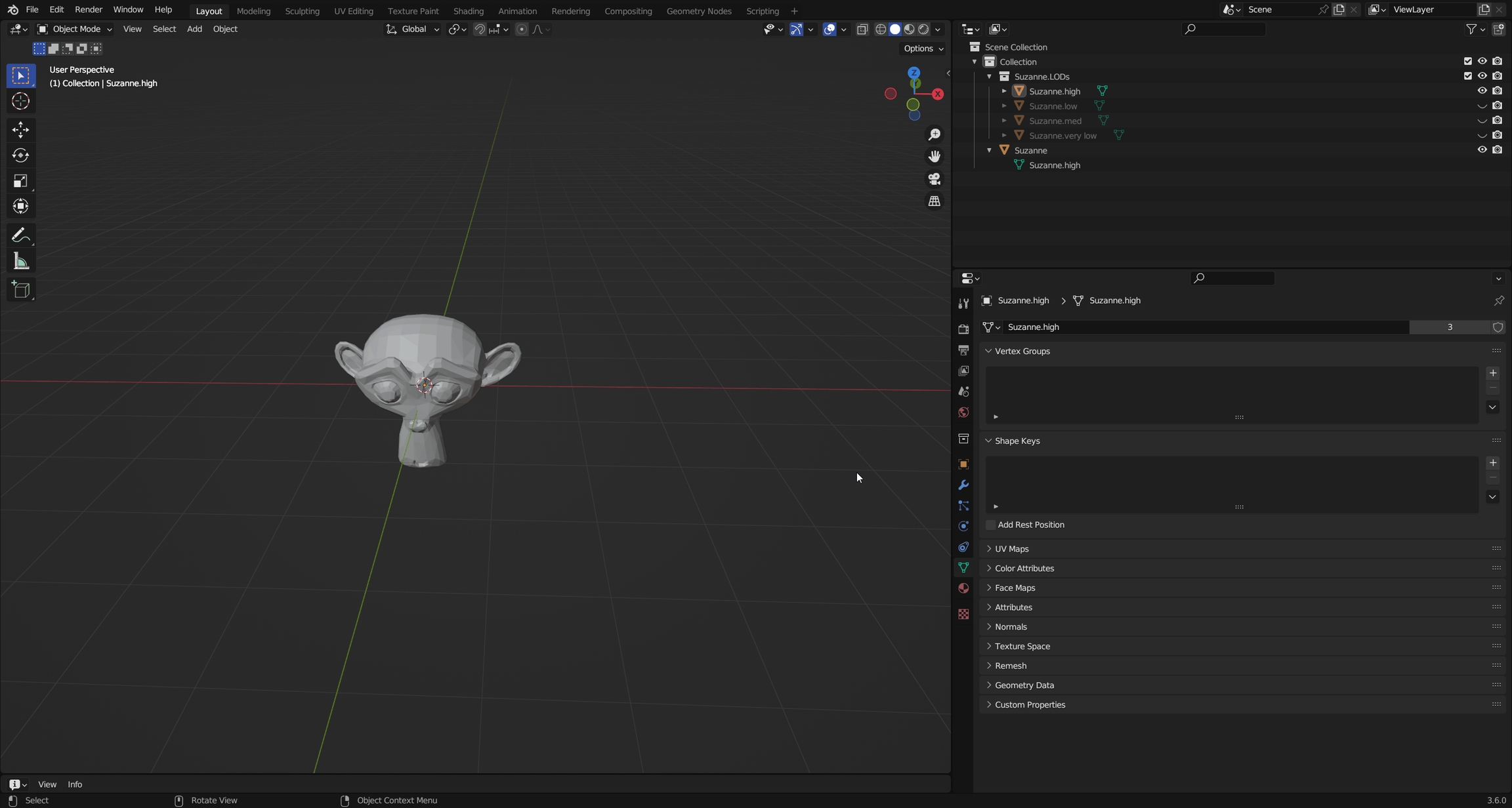Select the Measure tool
The image size is (1512, 808).
click(x=20, y=262)
